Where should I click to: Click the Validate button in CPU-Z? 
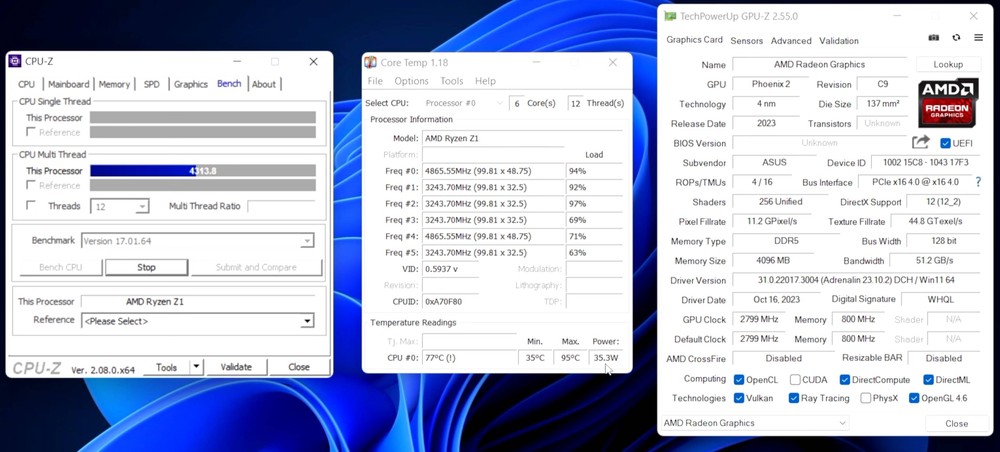[x=236, y=367]
